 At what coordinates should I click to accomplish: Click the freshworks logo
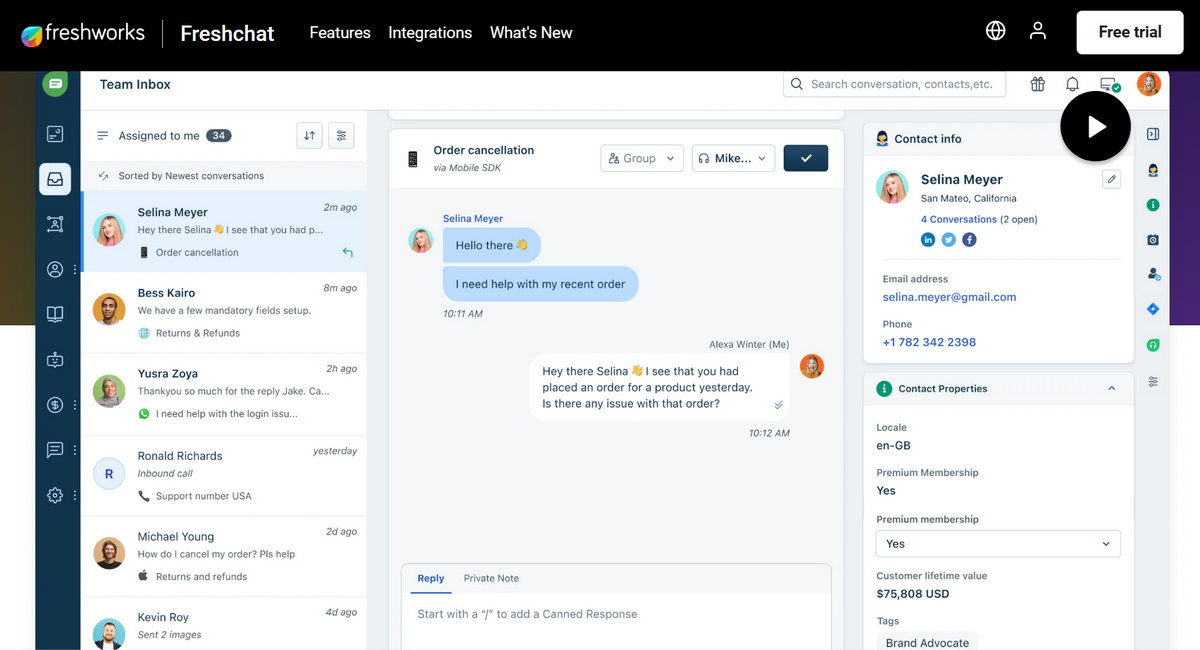[x=83, y=33]
